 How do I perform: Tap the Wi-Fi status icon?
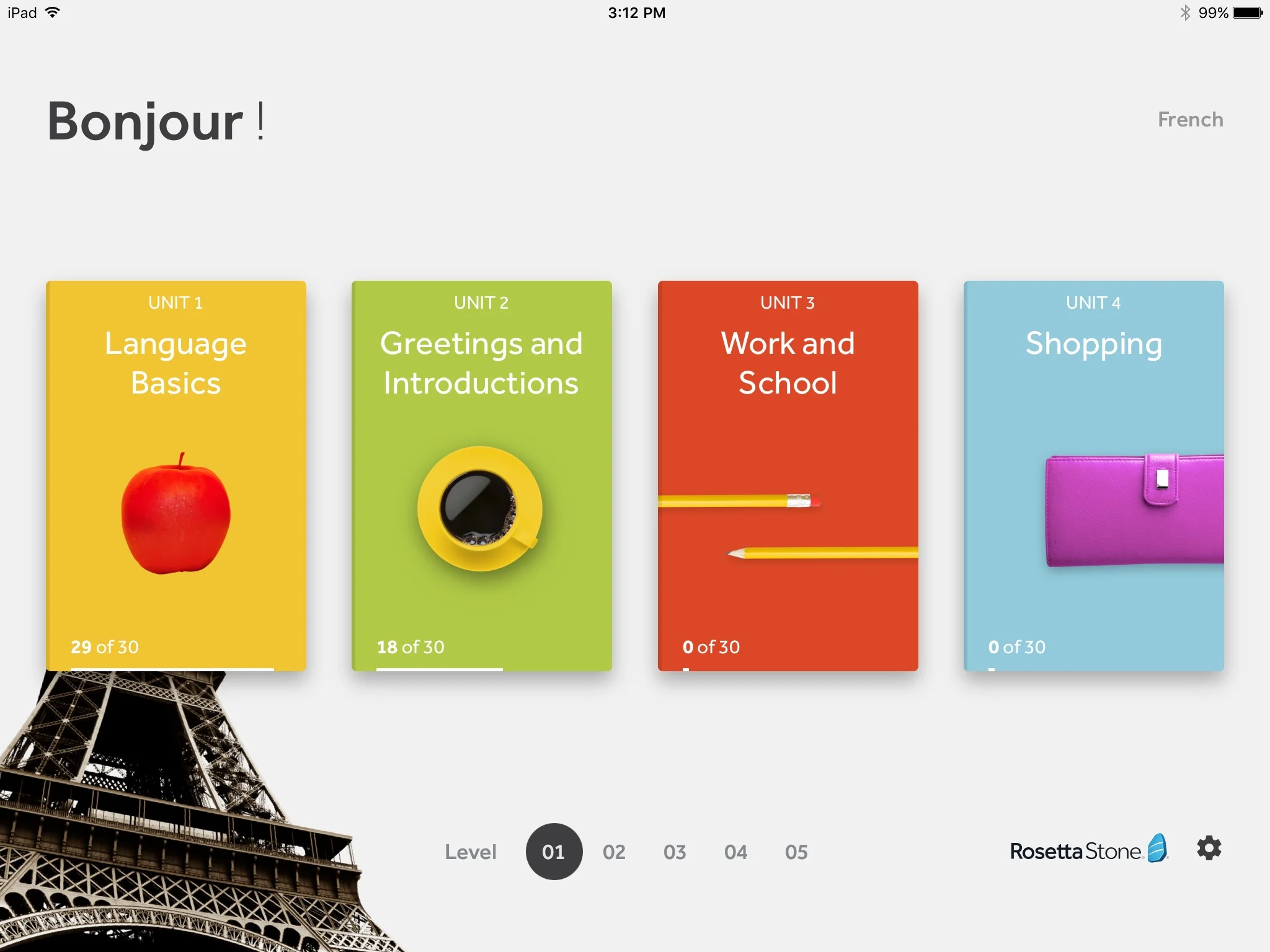pyautogui.click(x=53, y=12)
